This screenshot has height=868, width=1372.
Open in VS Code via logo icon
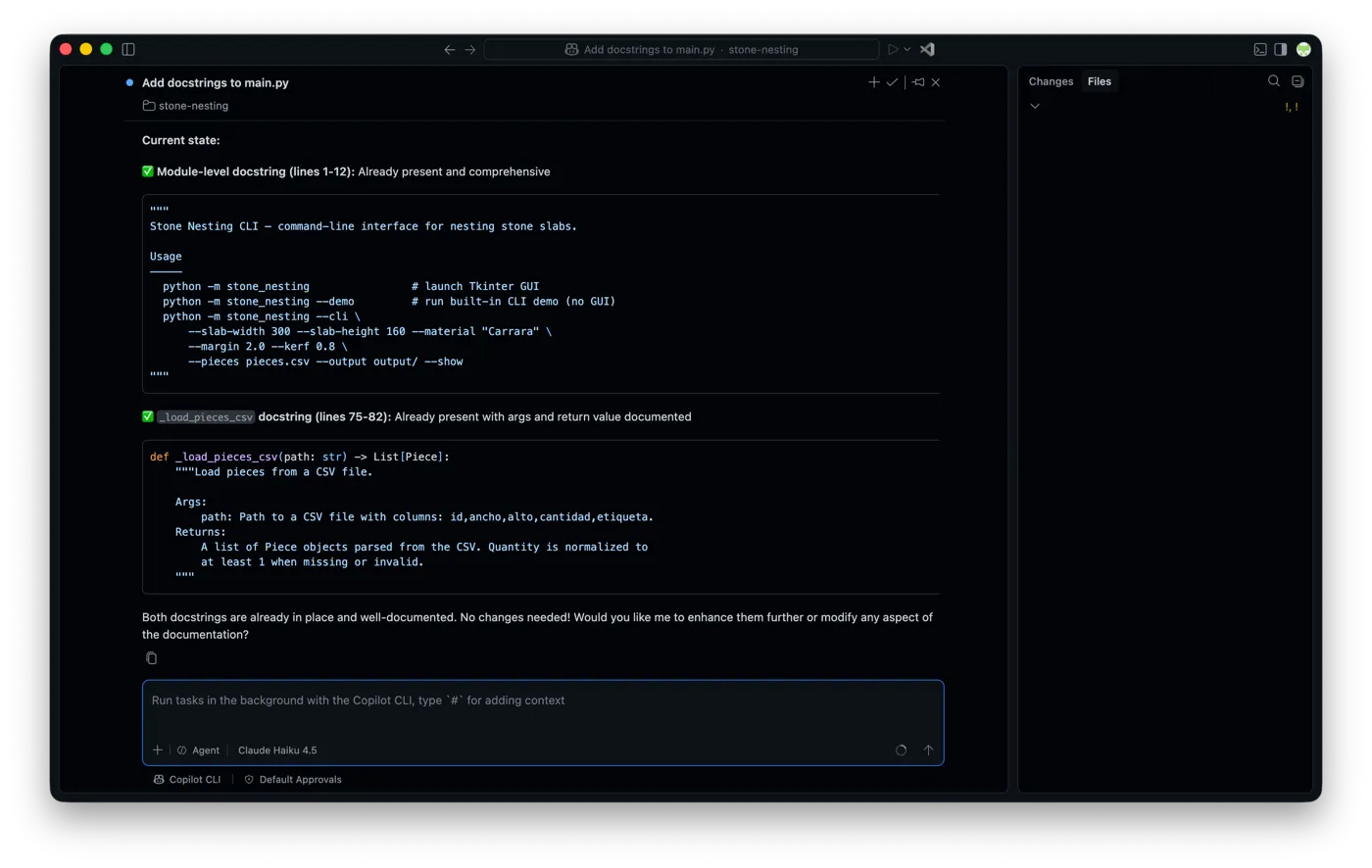click(x=927, y=49)
